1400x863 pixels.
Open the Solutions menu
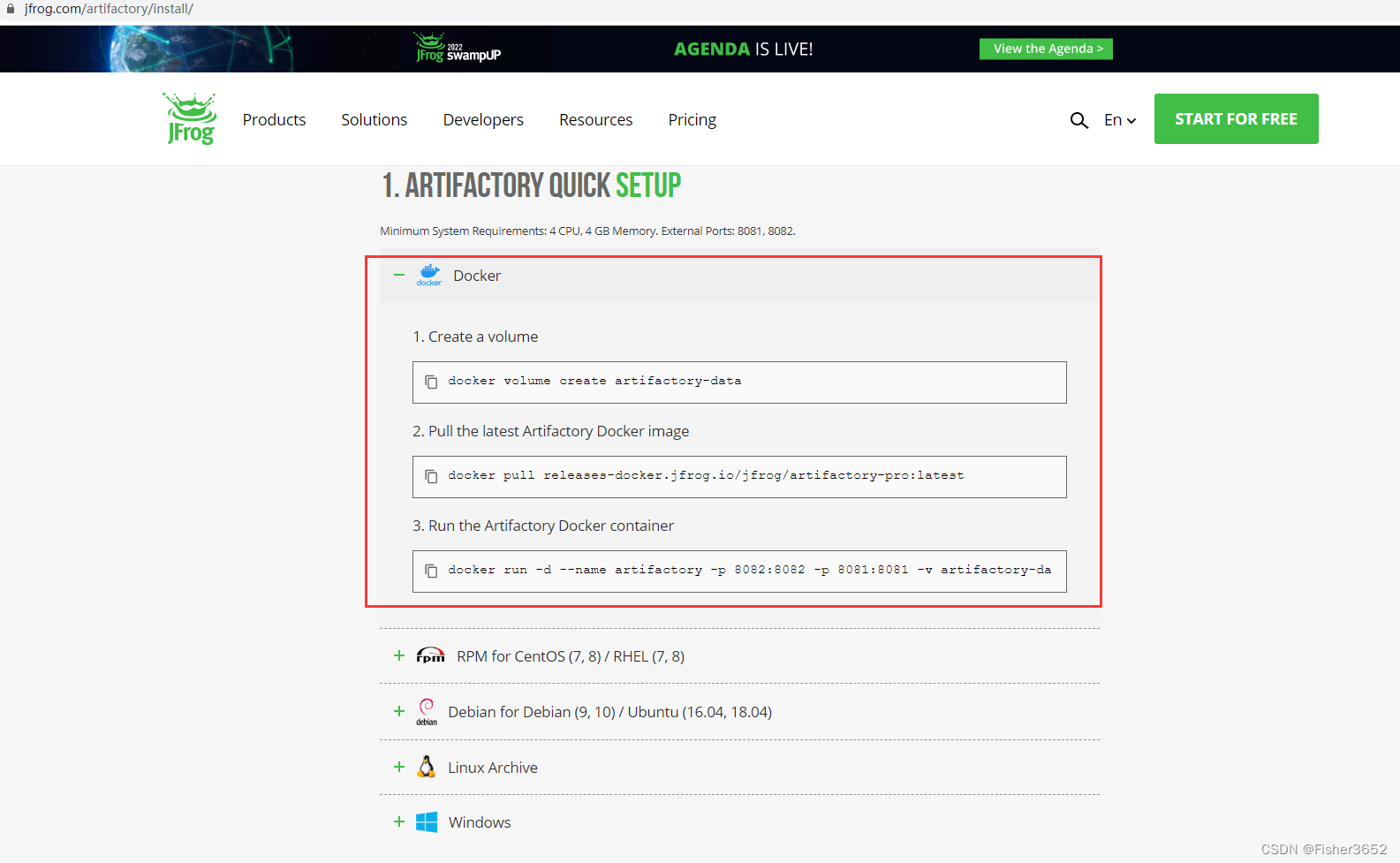coord(375,120)
